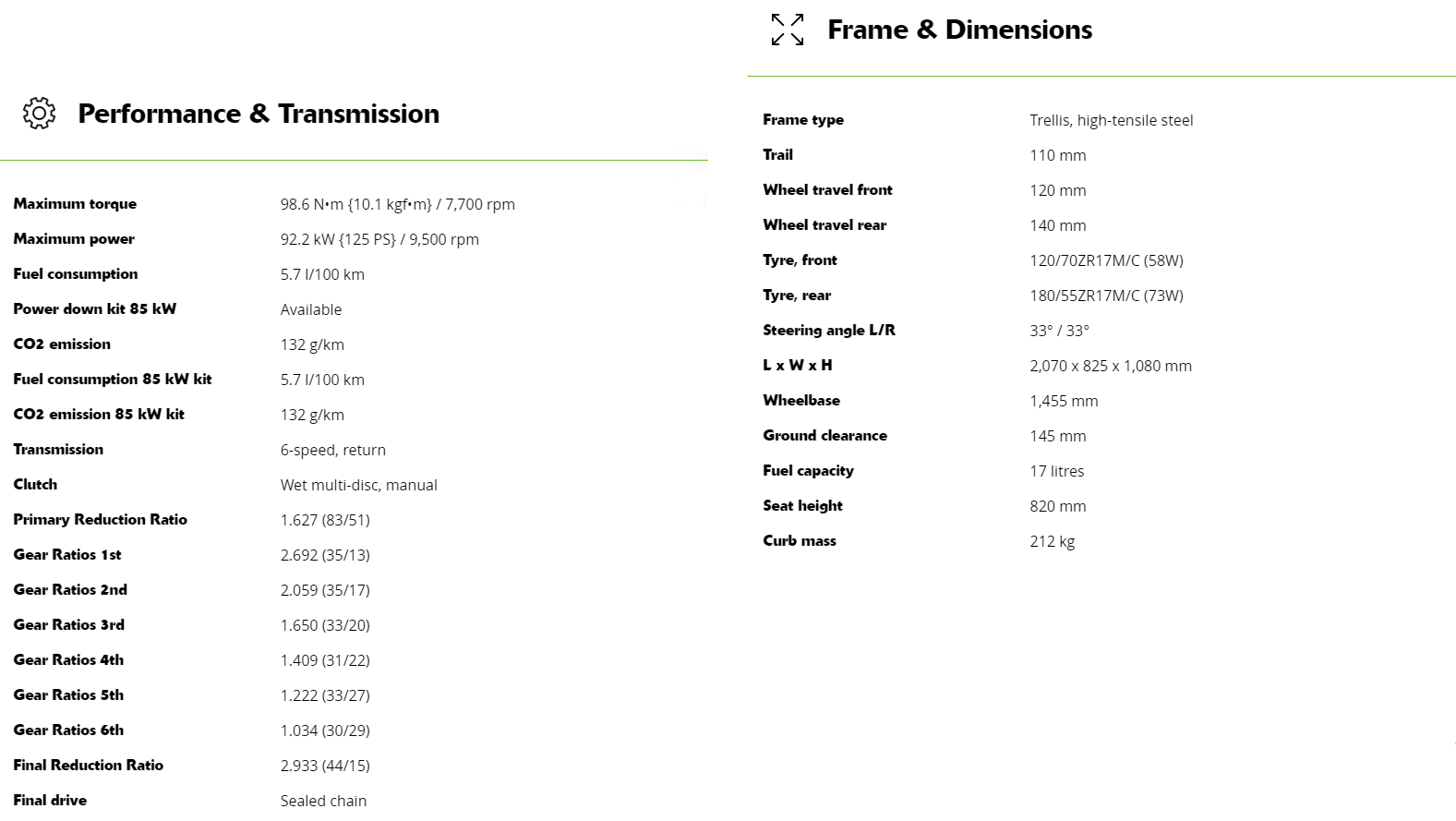Click the Tyre, front specification value
Image resolution: width=1456 pixels, height=821 pixels.
pyautogui.click(x=1106, y=260)
